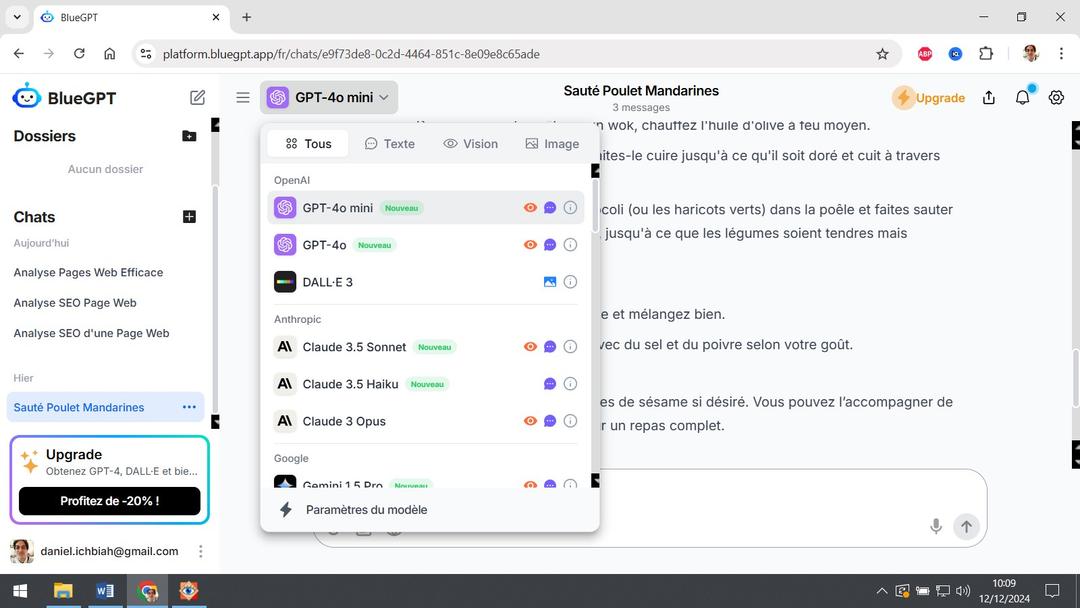
Task: Select the Image filter tab
Action: coord(552,144)
